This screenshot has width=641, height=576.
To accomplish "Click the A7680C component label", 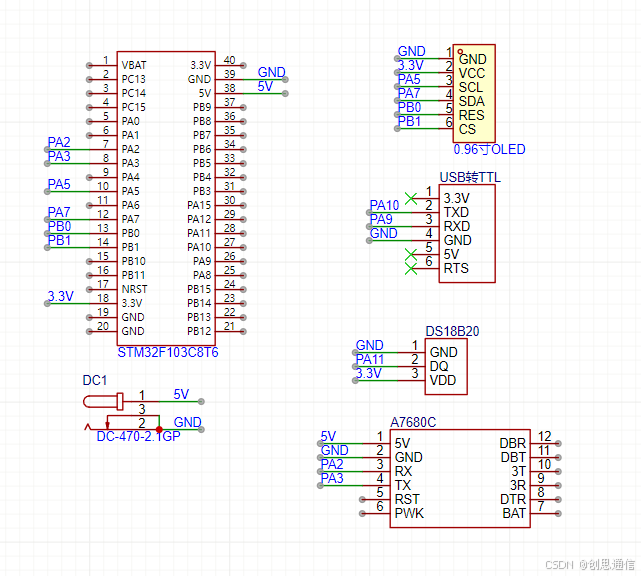I will (413, 422).
